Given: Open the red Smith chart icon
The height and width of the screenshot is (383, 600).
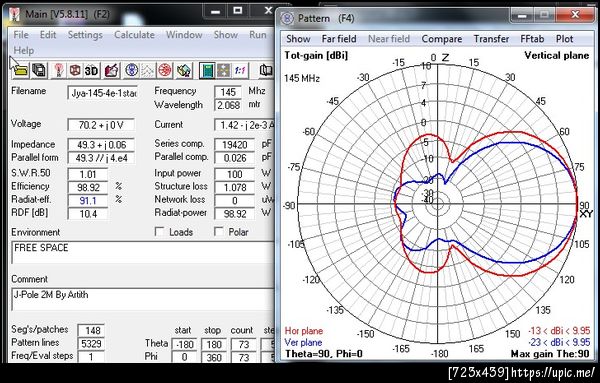Looking at the screenshot, I should coord(165,70).
